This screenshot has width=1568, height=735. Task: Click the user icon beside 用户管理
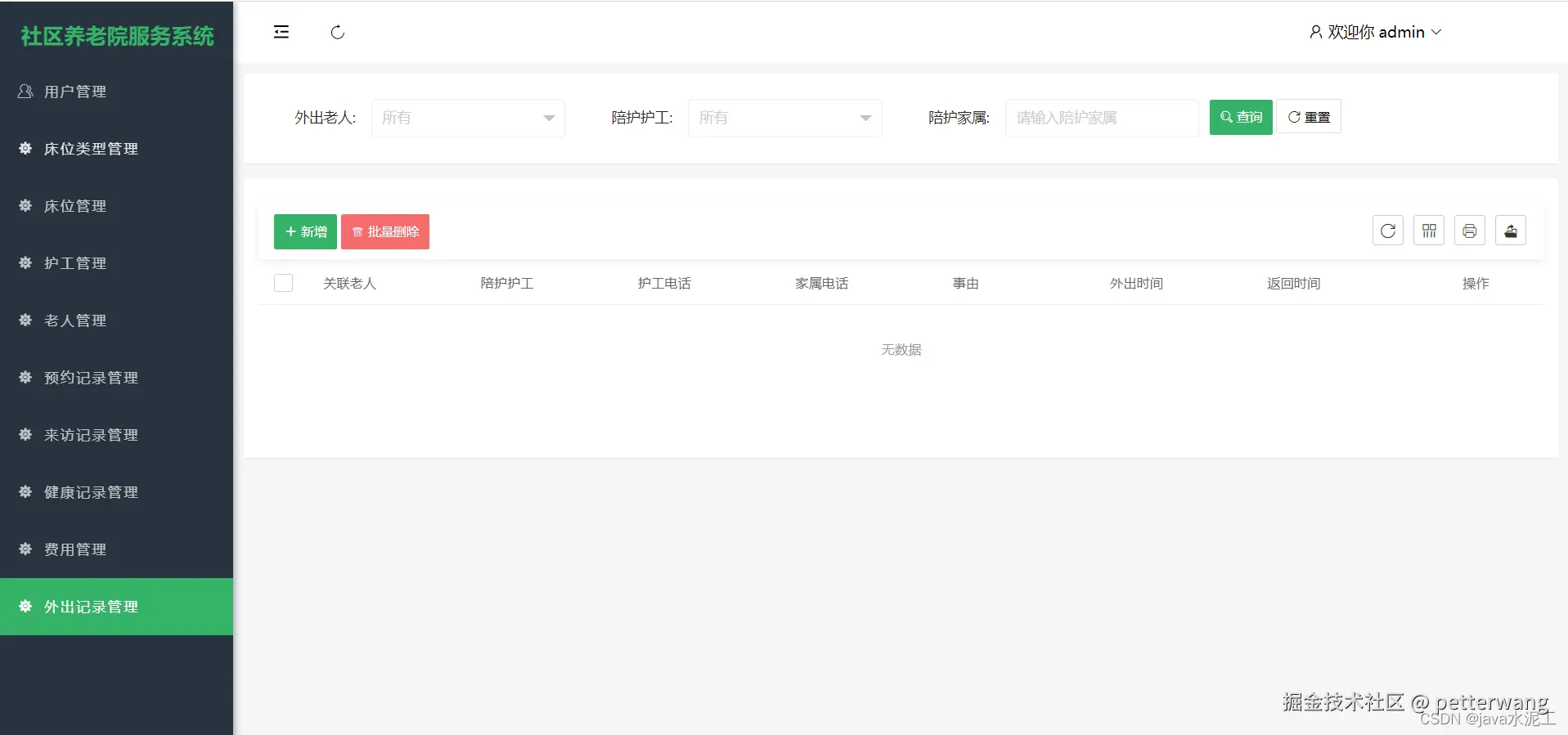click(25, 91)
